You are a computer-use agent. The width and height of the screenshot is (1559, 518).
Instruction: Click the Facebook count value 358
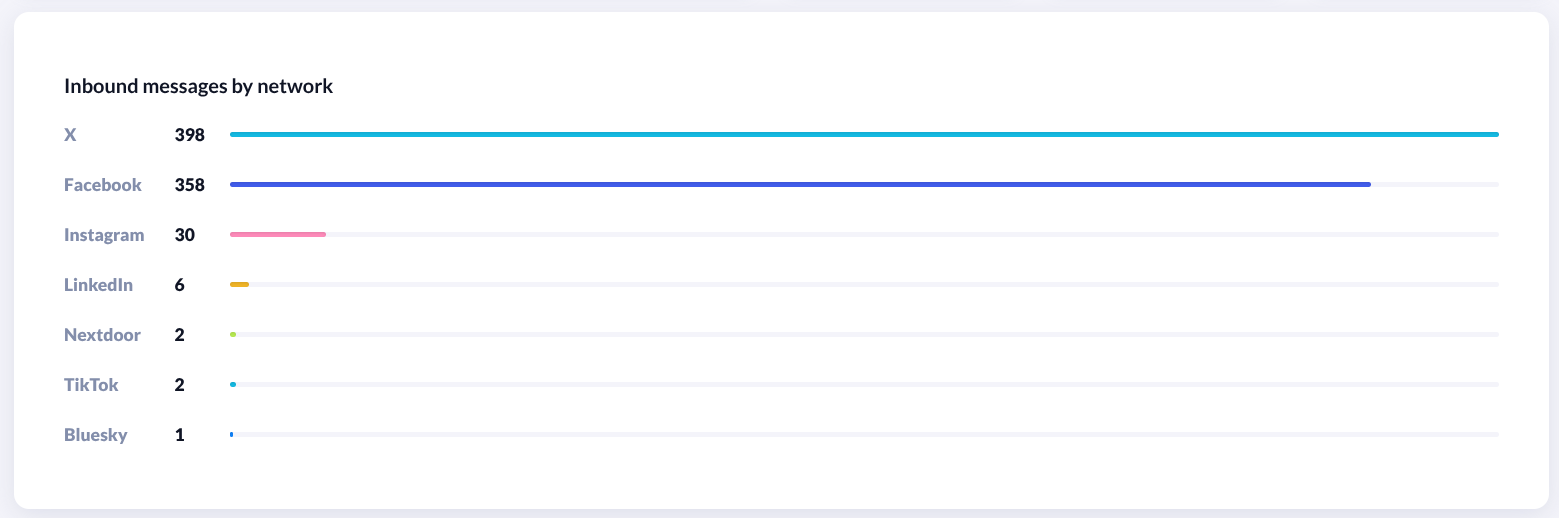189,185
